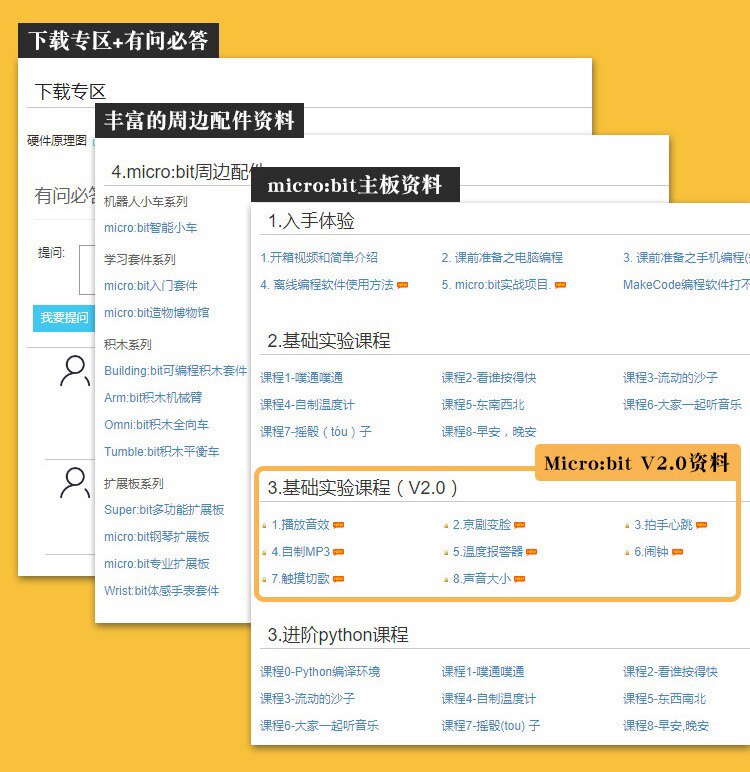750x772 pixels.
Task: Open micro:bit入门套件 link
Action: coord(150,286)
